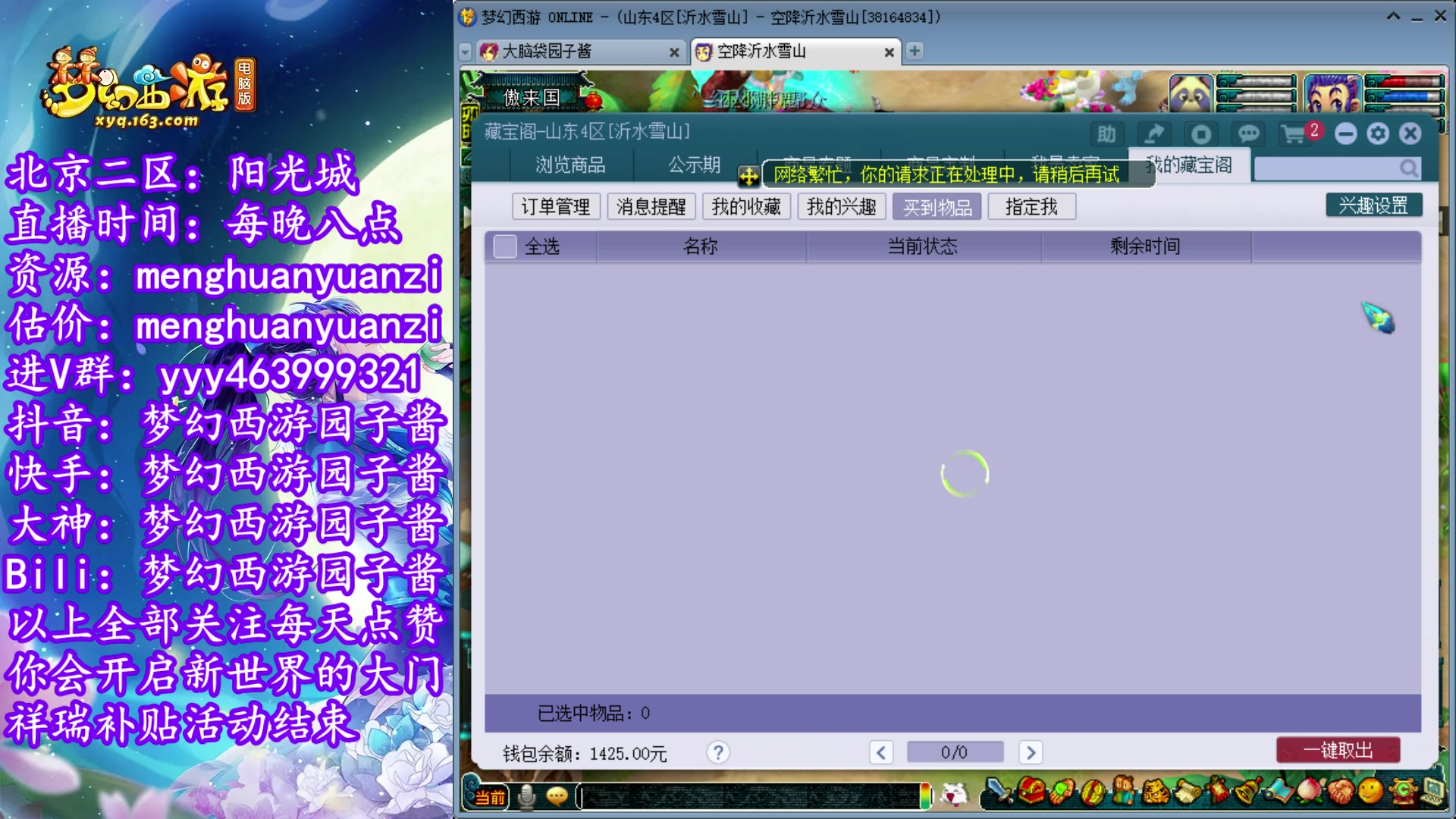1456x819 pixels.
Task: Click the green gem give icon in toolbar
Action: tap(1062, 792)
